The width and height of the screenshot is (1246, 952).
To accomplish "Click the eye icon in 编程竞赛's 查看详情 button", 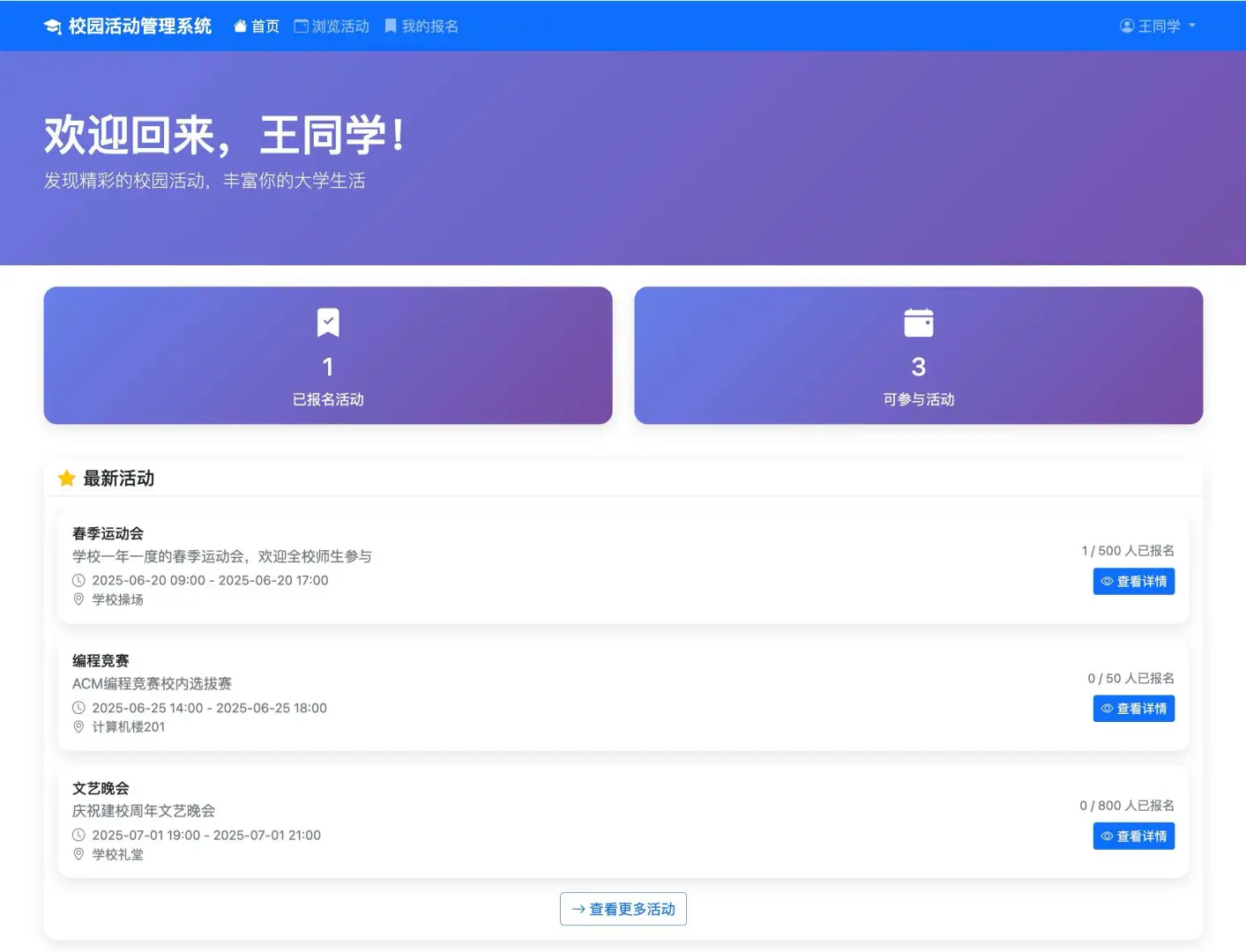I will pyautogui.click(x=1108, y=708).
